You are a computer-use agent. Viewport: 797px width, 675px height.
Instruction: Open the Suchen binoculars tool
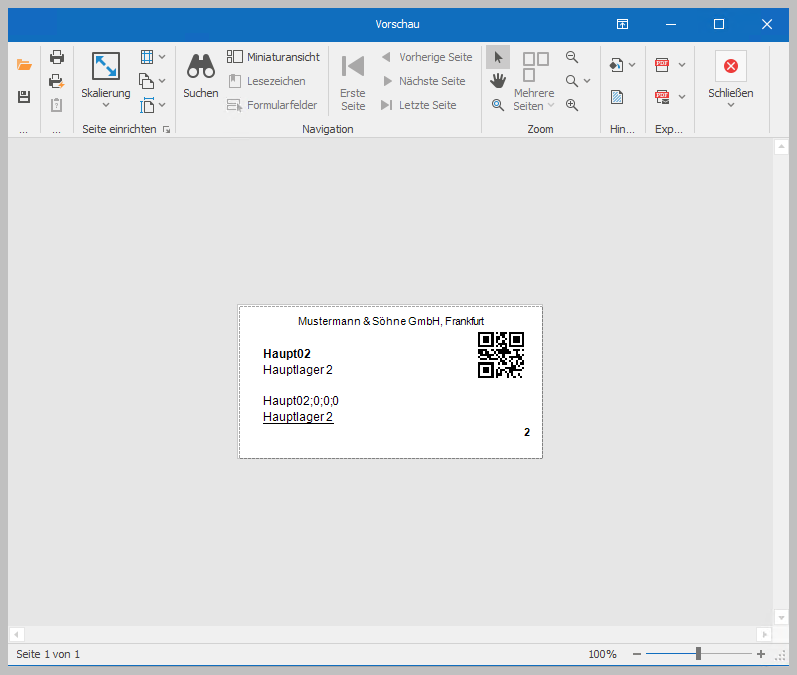(x=201, y=75)
